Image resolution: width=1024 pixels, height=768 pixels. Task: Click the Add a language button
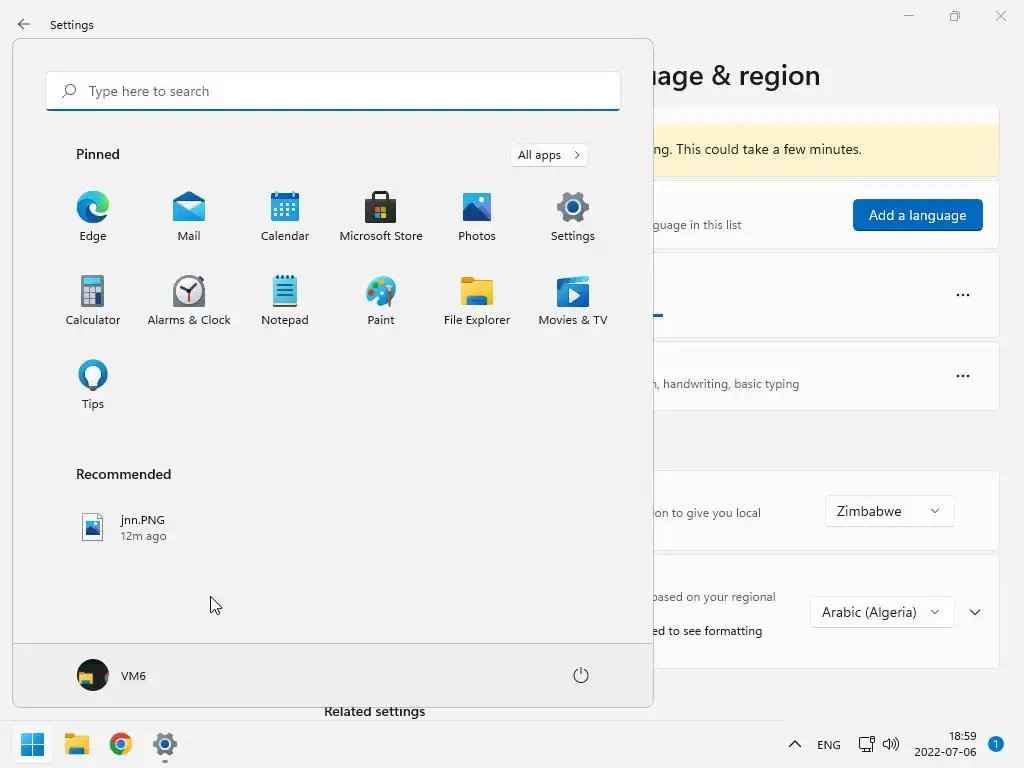coord(918,215)
